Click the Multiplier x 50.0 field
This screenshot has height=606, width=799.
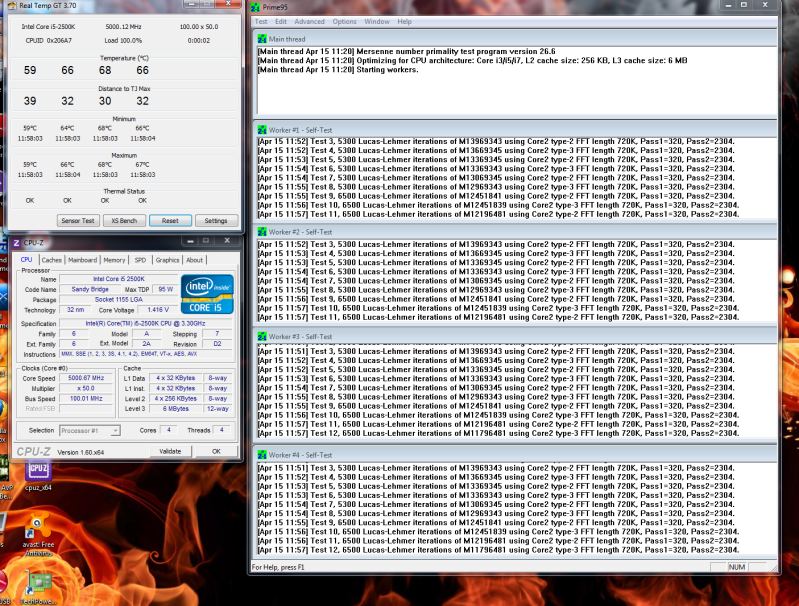(86, 388)
